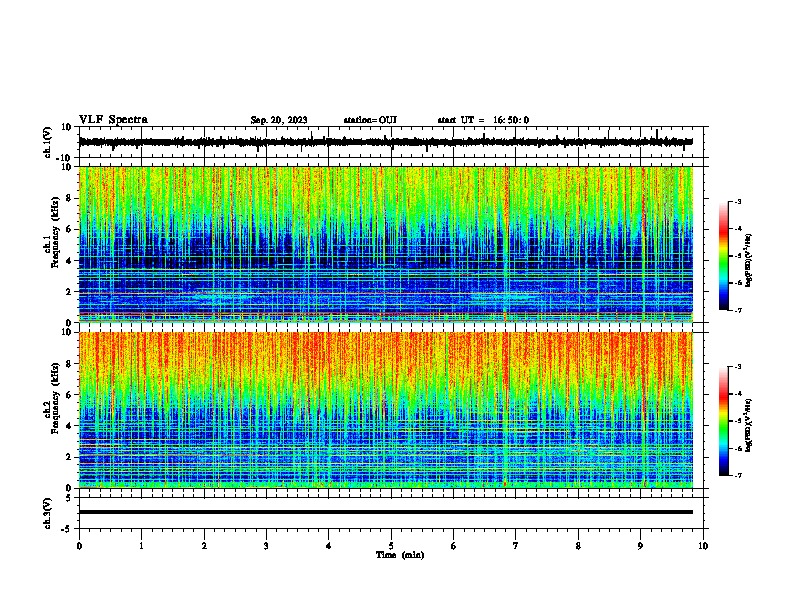The width and height of the screenshot is (792, 612).
Task: Click the ch.1 spectrogram color scale bar
Action: (x=724, y=256)
